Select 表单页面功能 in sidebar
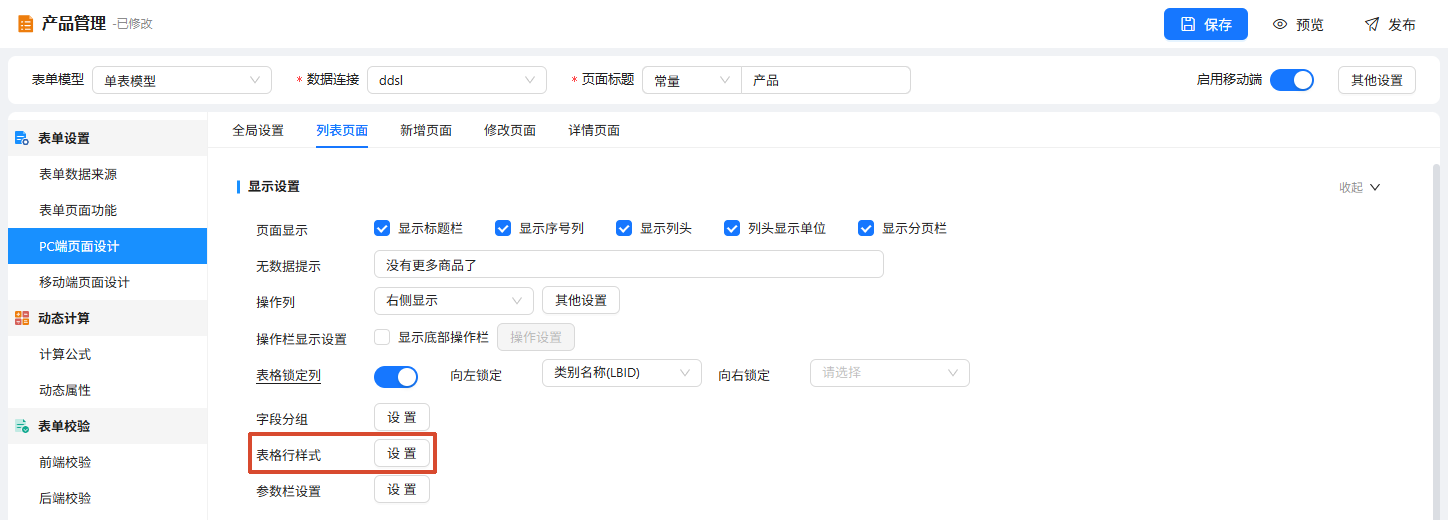 point(107,210)
